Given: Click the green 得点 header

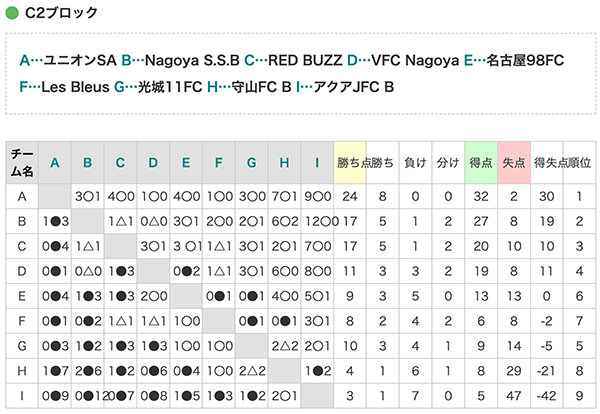Looking at the screenshot, I should pos(481,163).
